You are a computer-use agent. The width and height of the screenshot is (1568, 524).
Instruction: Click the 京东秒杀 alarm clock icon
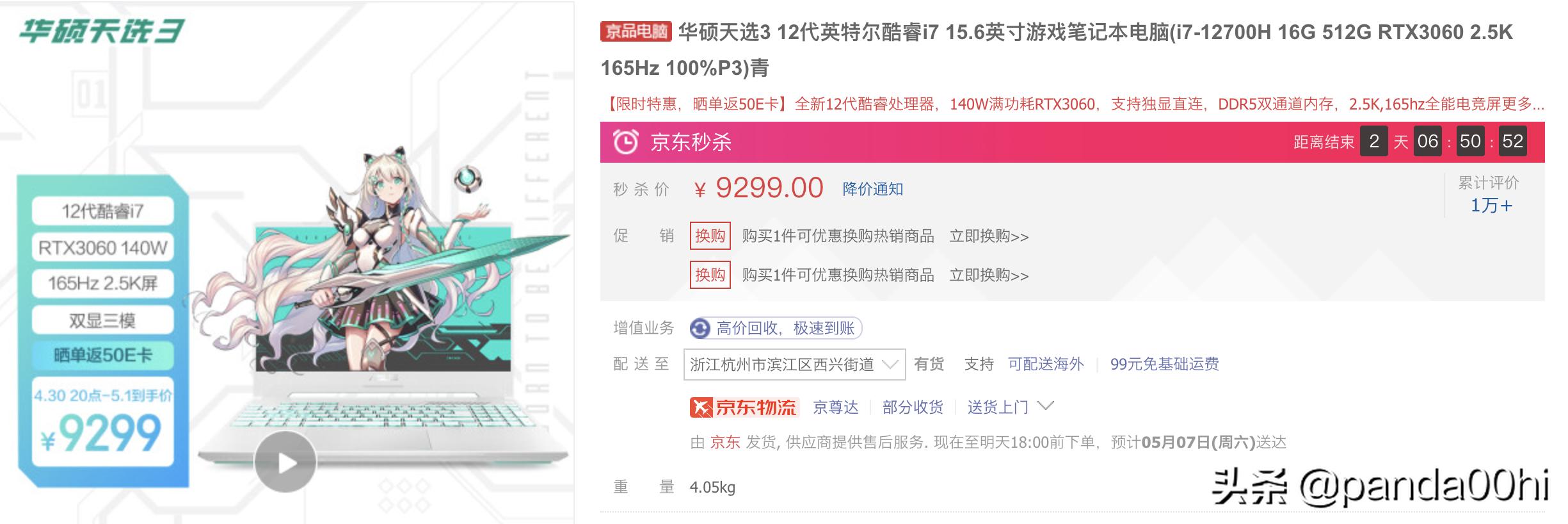(625, 142)
